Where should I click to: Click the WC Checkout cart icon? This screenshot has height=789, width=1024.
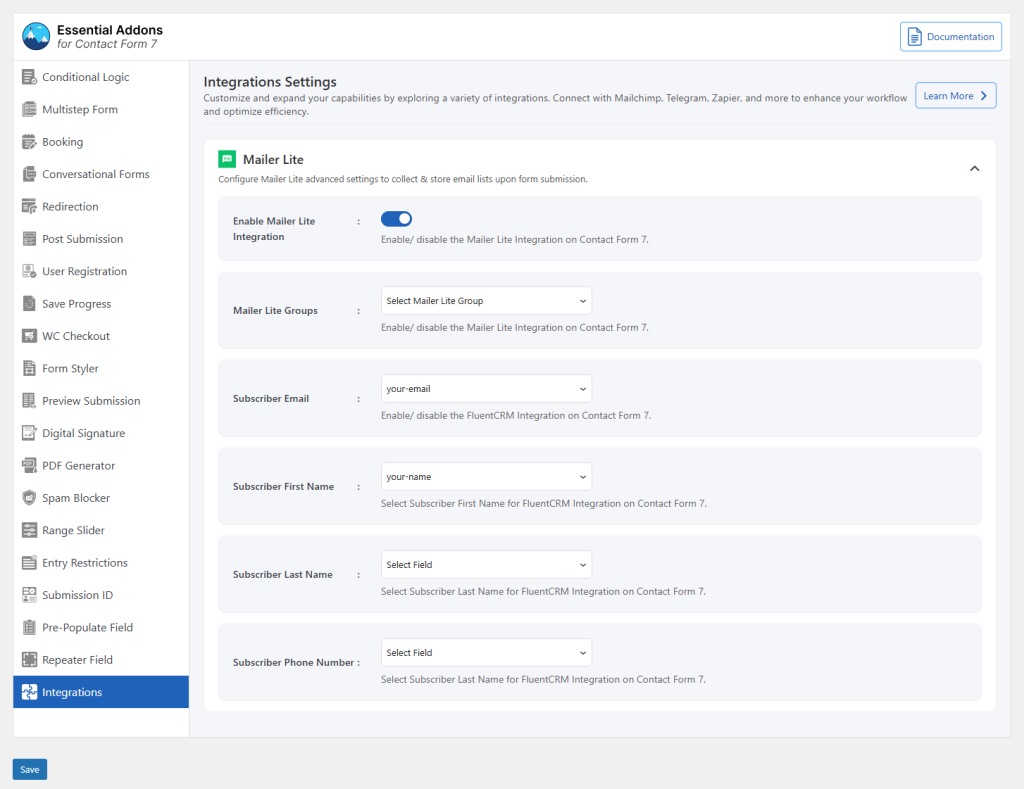tap(29, 336)
